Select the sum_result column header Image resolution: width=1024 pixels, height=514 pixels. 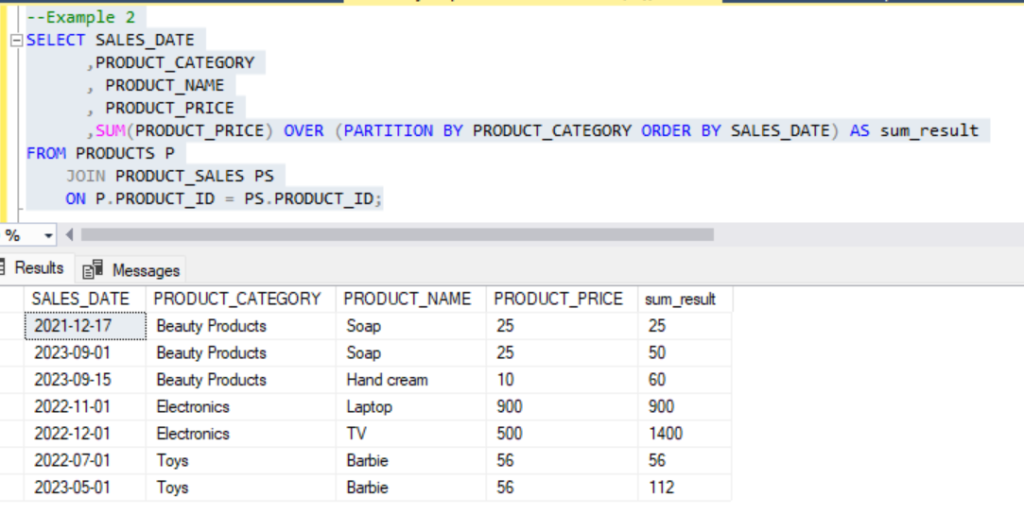(x=680, y=299)
